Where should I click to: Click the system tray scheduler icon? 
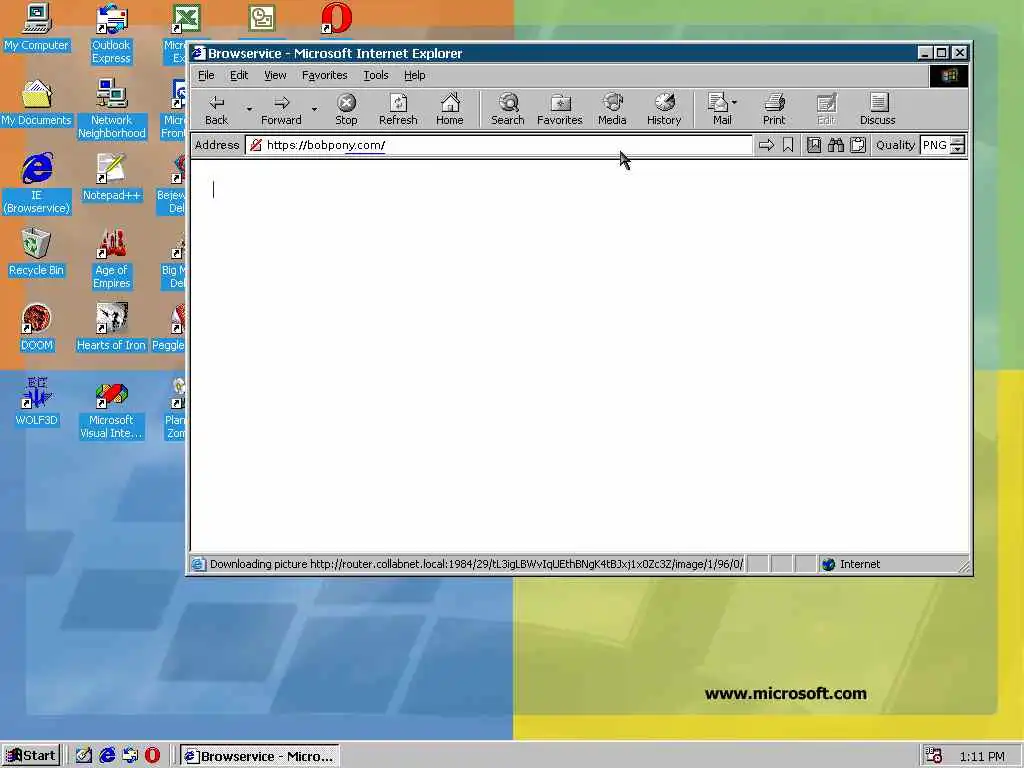pyautogui.click(x=934, y=756)
